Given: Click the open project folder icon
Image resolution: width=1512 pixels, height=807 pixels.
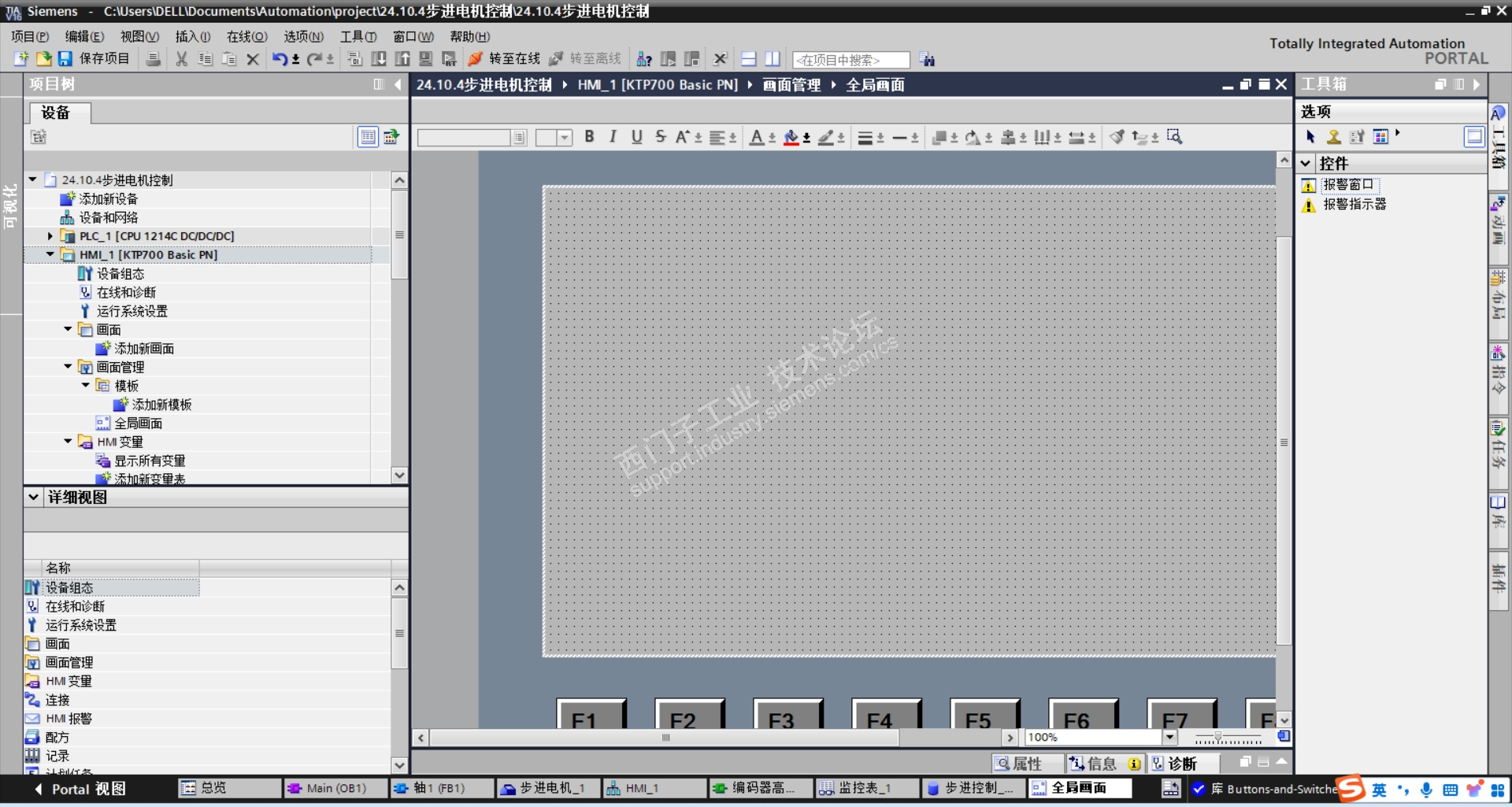Looking at the screenshot, I should [43, 59].
